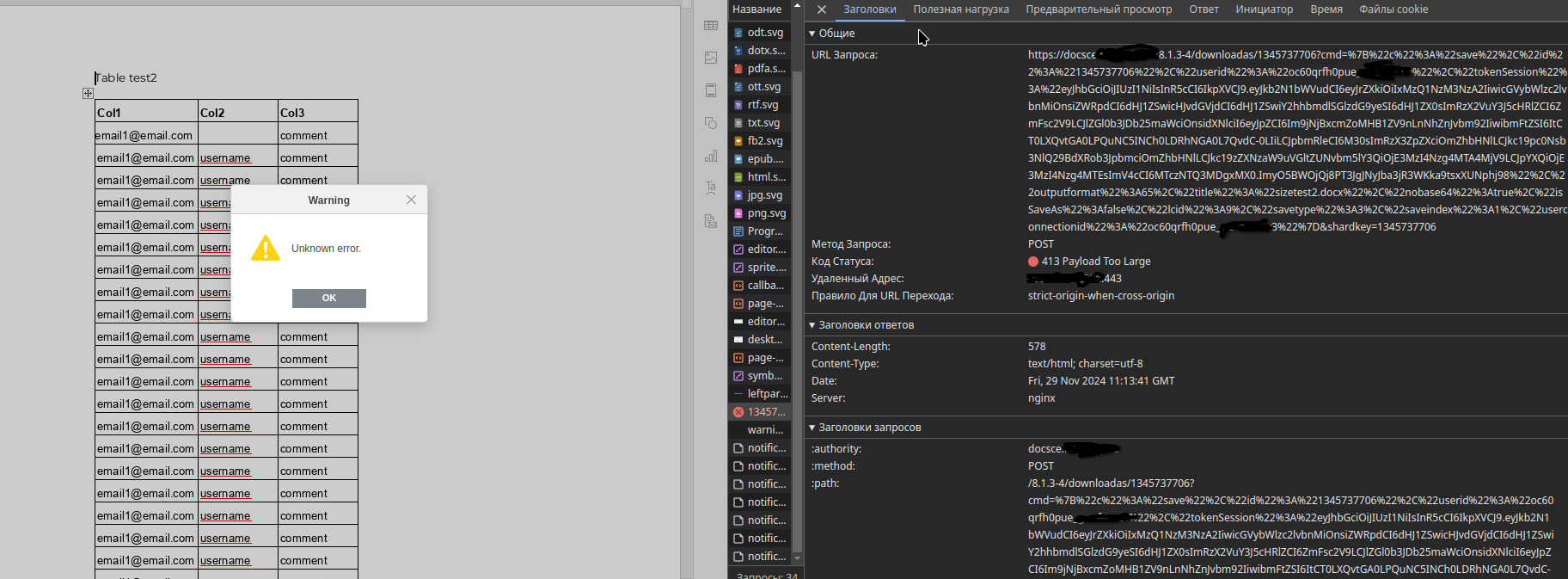Image resolution: width=1568 pixels, height=579 pixels.
Task: Select the deskt... request
Action: tap(760, 340)
